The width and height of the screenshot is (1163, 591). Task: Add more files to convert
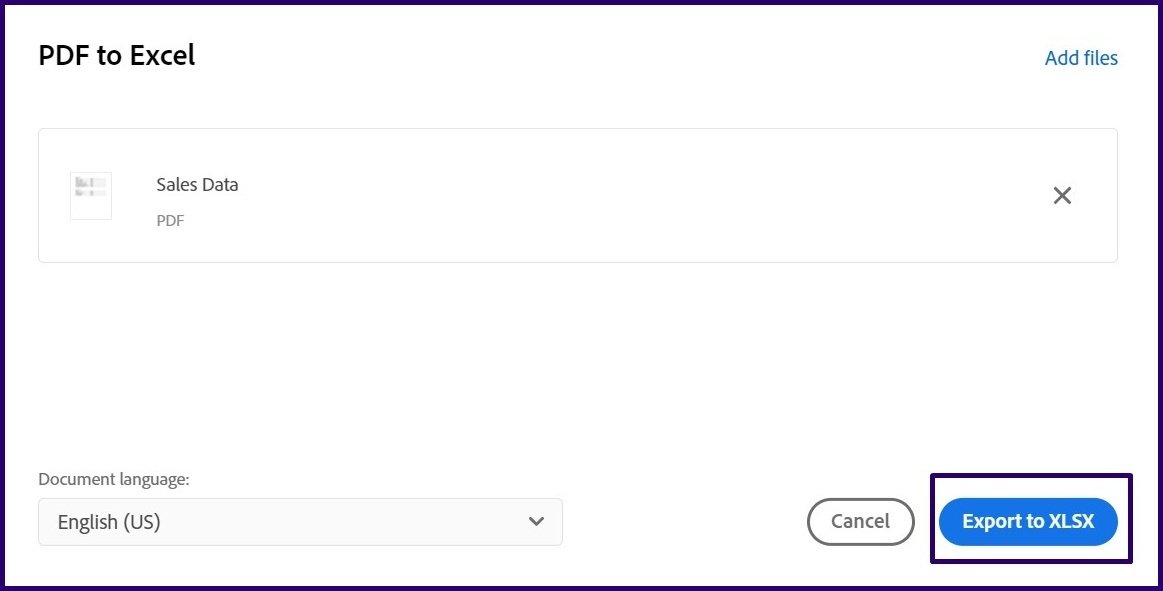coord(1081,58)
